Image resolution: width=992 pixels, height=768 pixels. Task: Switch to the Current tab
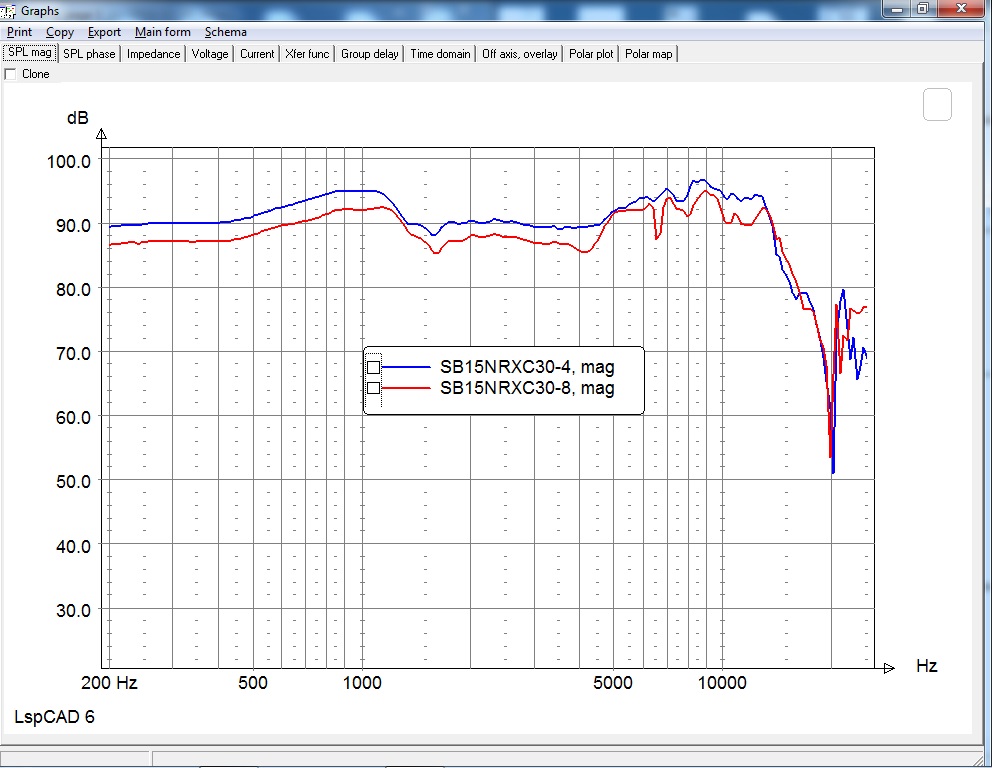pos(257,54)
